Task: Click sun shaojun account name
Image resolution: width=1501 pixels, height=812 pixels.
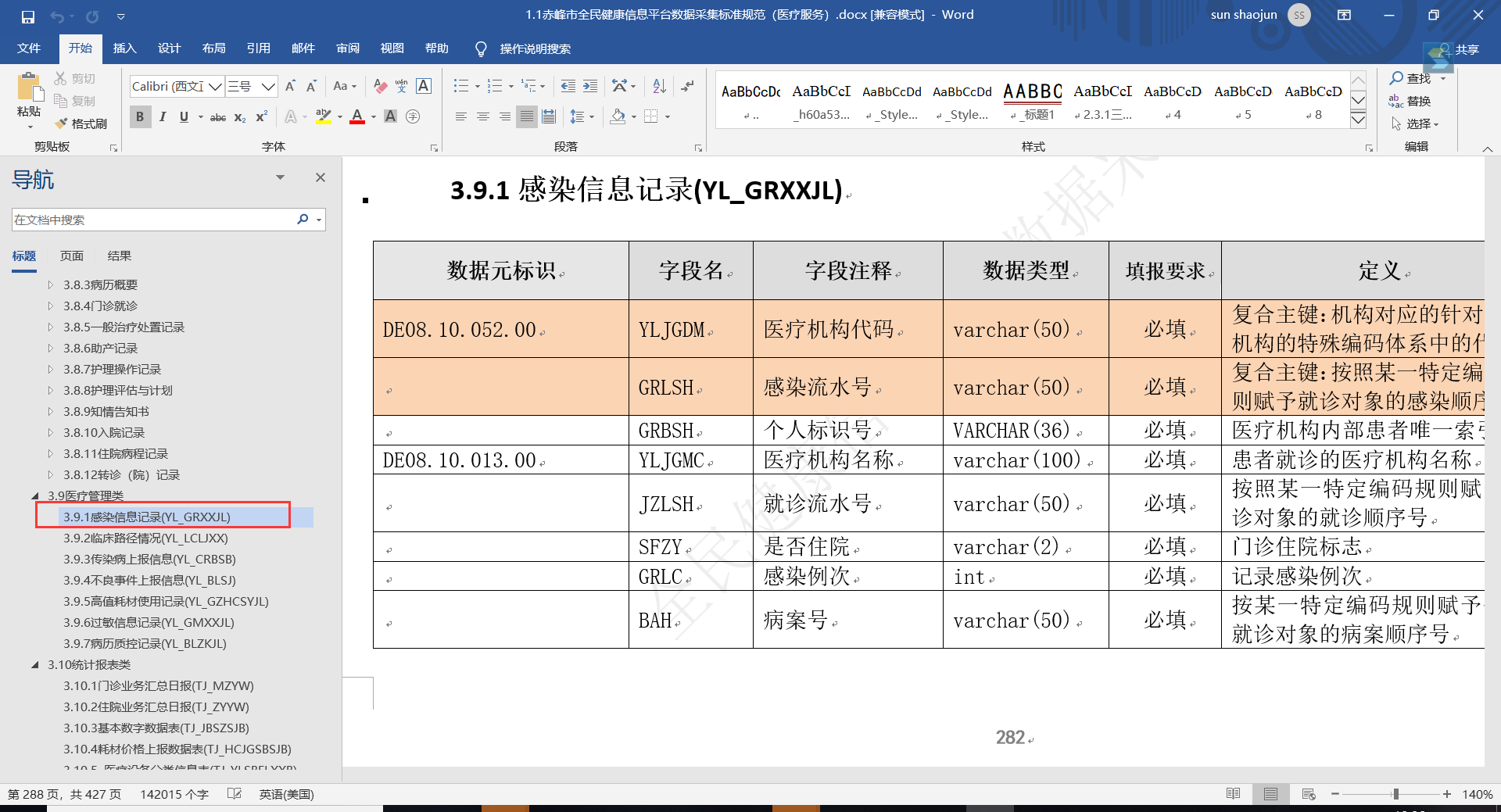Action: [x=1244, y=15]
